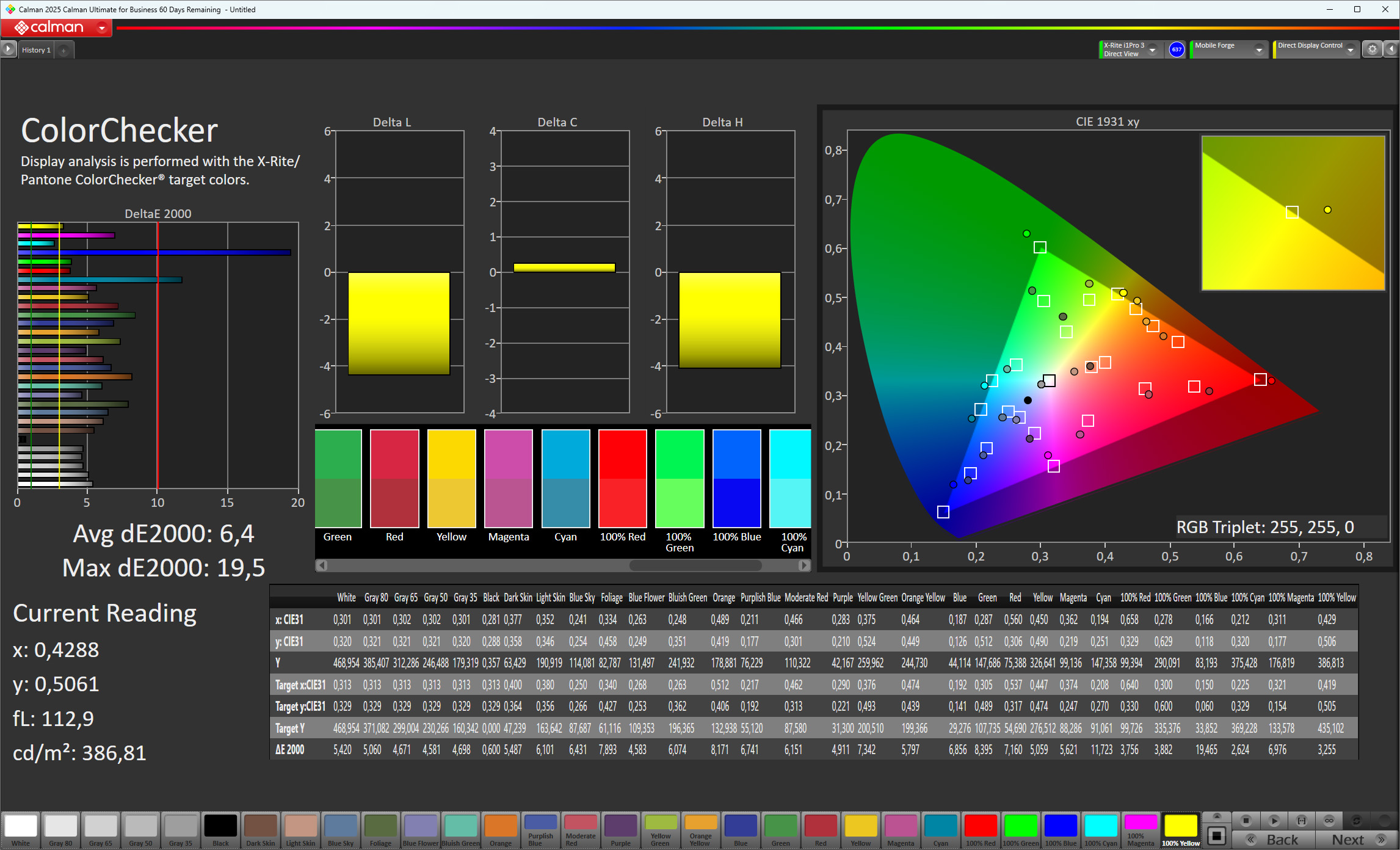1400x850 pixels.
Task: Expand the left side panel arrow
Action: [x=8, y=49]
